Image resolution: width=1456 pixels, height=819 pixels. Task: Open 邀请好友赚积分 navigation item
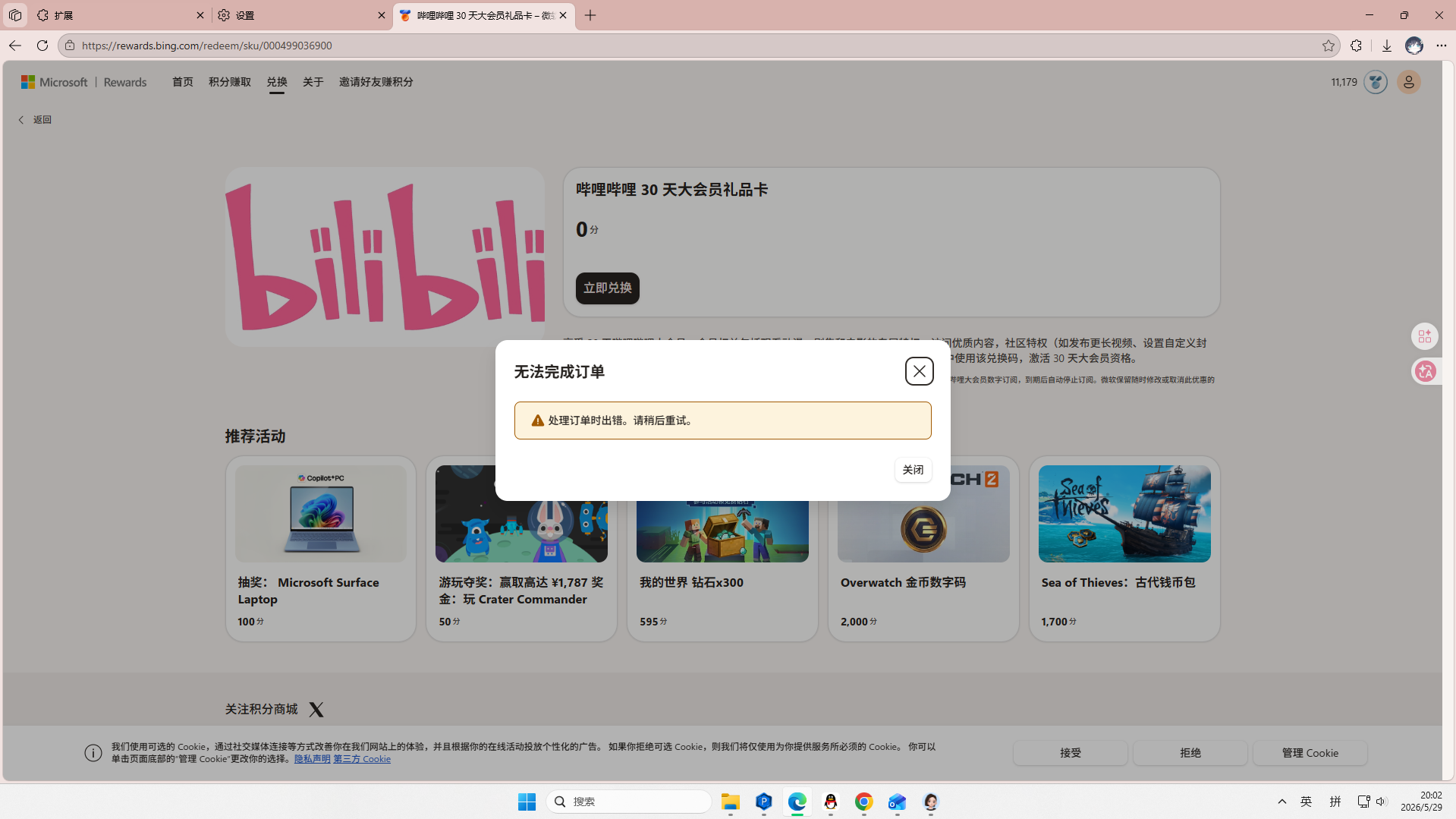(x=376, y=82)
